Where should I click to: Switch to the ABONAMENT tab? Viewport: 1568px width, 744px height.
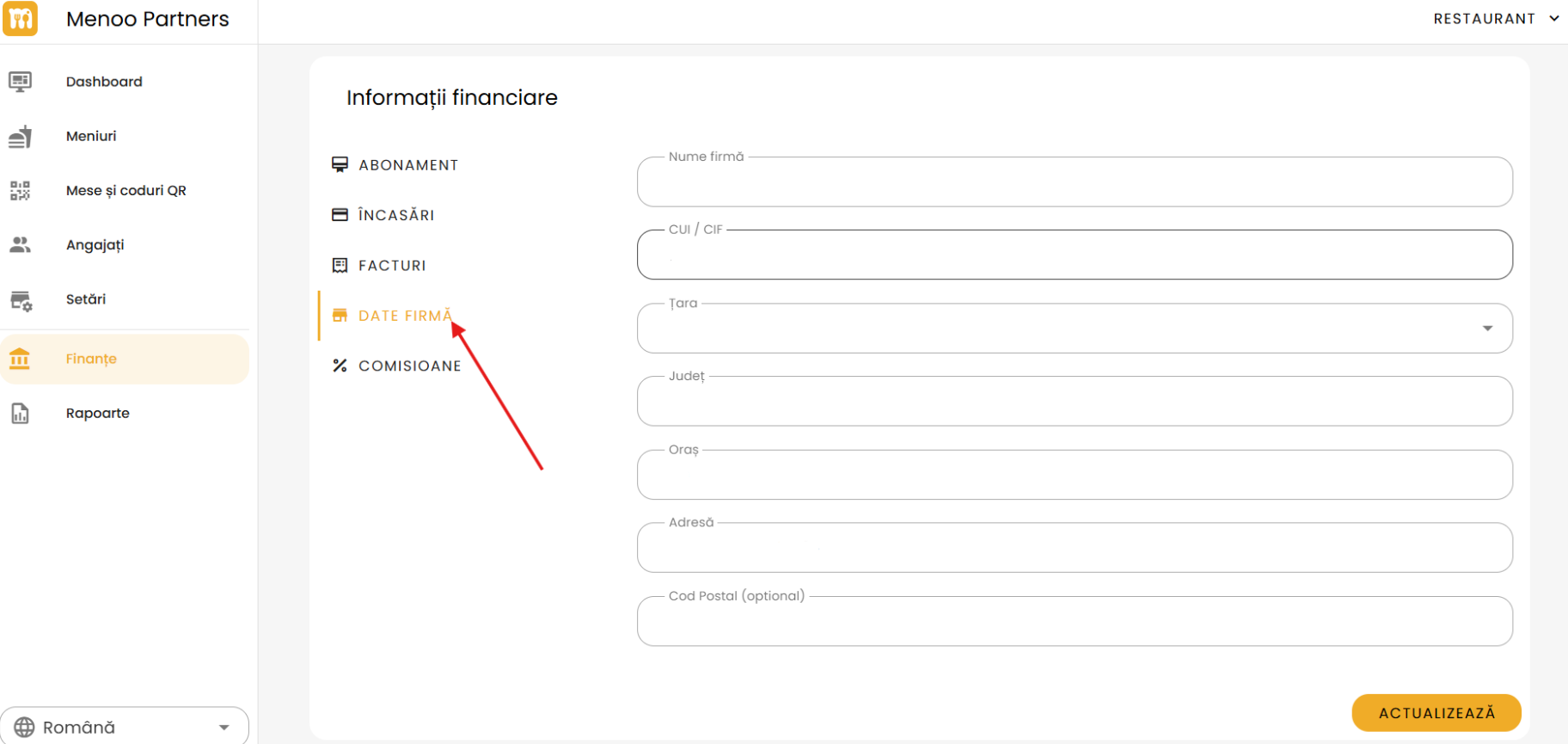tap(407, 165)
